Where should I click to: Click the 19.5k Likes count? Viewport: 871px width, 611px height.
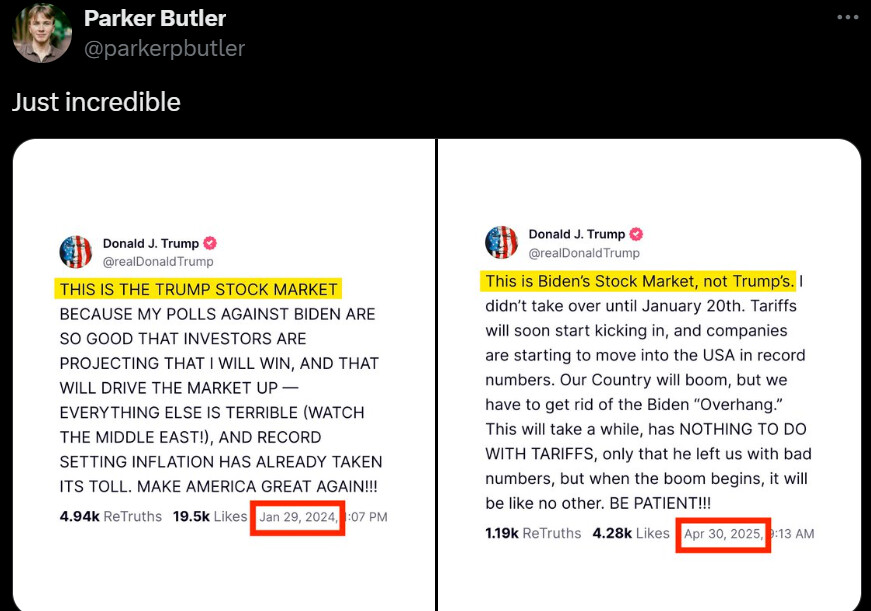pyautogui.click(x=210, y=517)
